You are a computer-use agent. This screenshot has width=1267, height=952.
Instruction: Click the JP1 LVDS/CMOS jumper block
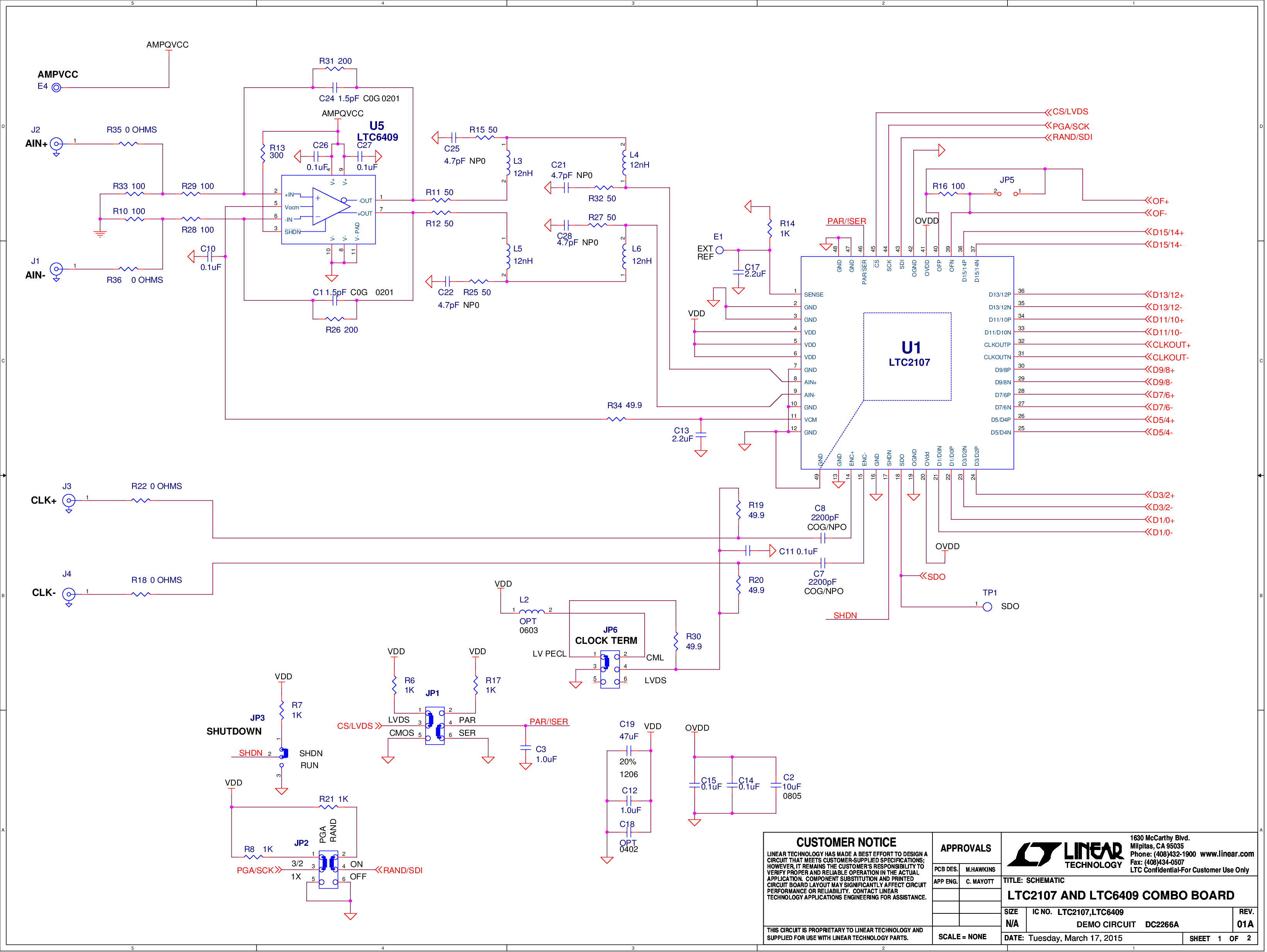point(435,726)
